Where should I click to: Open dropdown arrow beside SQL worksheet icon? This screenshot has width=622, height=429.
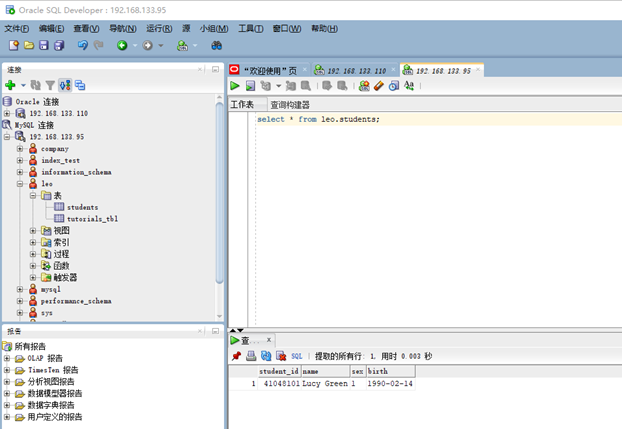pos(195,46)
